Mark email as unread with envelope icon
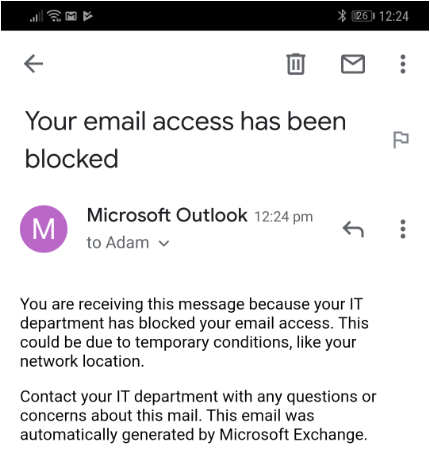The height and width of the screenshot is (451, 430). [x=353, y=64]
